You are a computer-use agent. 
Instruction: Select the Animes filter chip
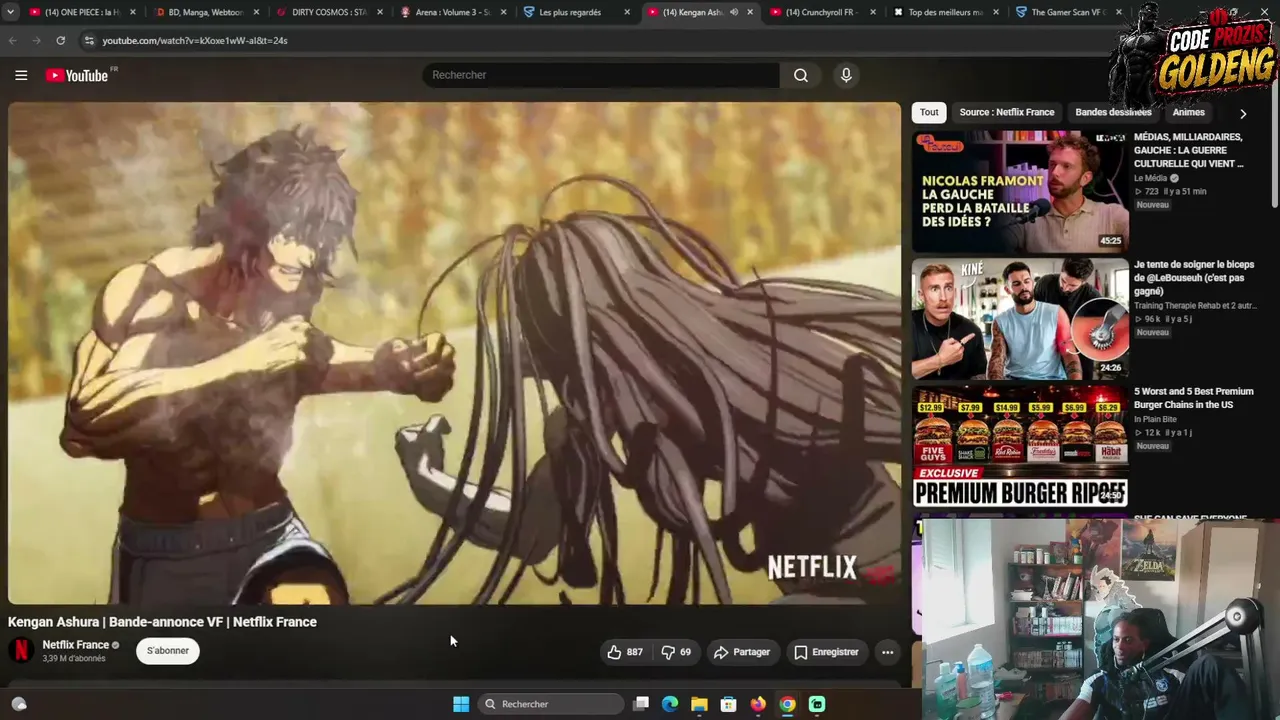(1188, 112)
